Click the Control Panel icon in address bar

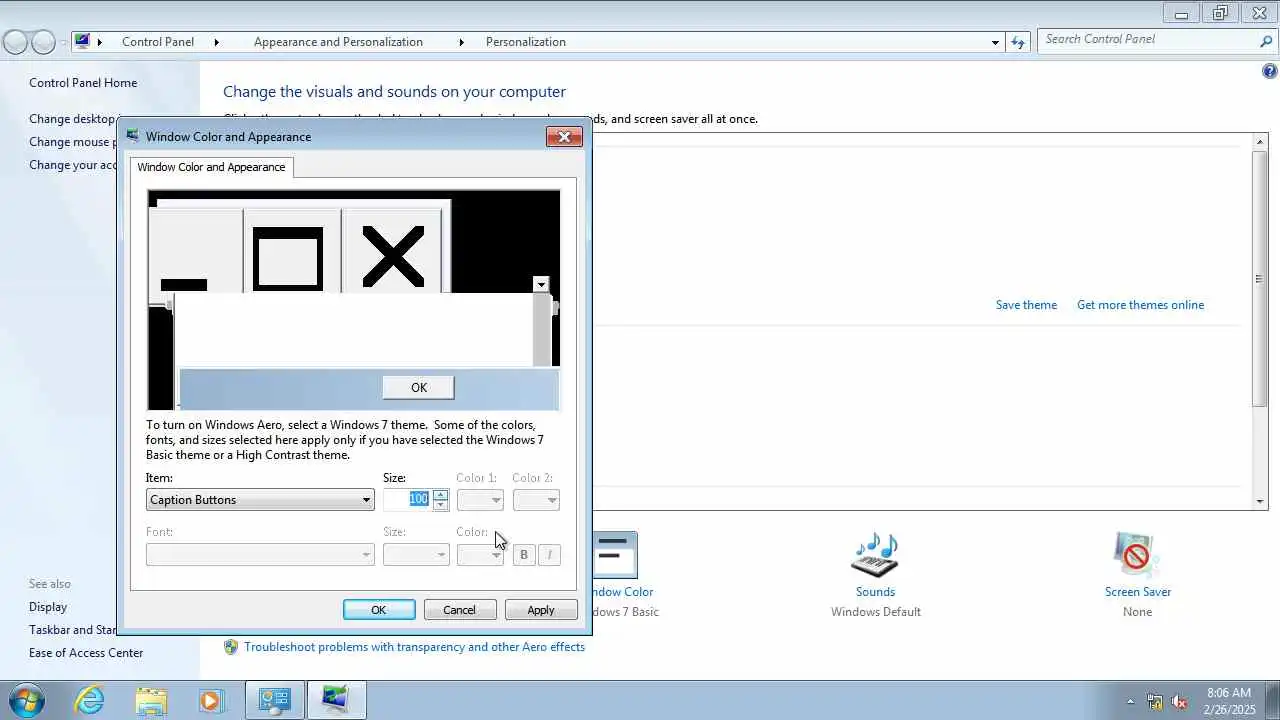point(82,41)
